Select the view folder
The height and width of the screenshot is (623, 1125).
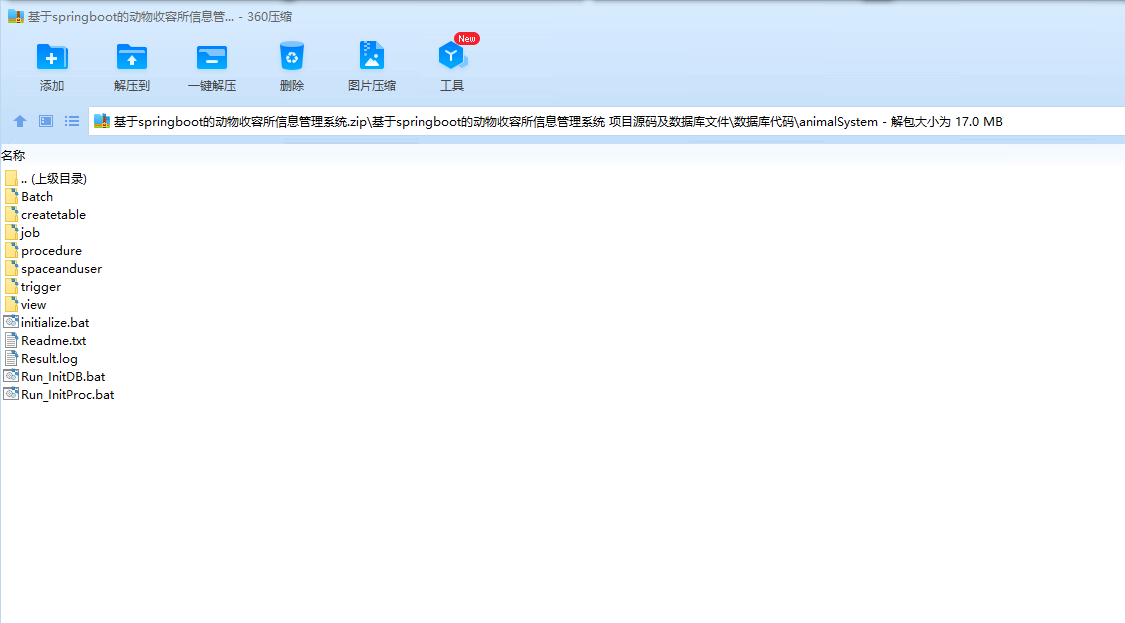(x=26, y=304)
